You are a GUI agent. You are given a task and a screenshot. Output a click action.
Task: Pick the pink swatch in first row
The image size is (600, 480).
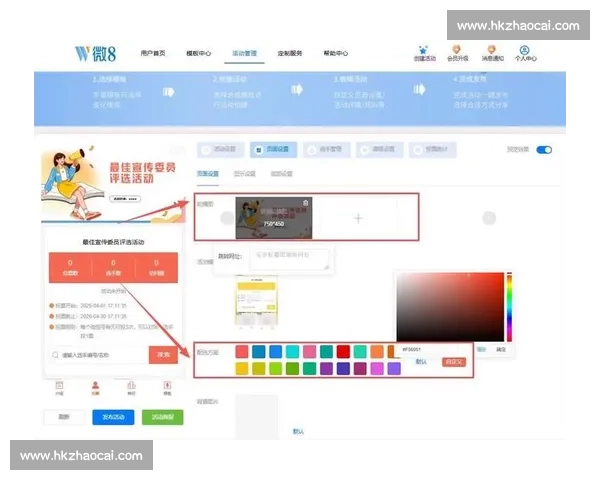pos(310,351)
